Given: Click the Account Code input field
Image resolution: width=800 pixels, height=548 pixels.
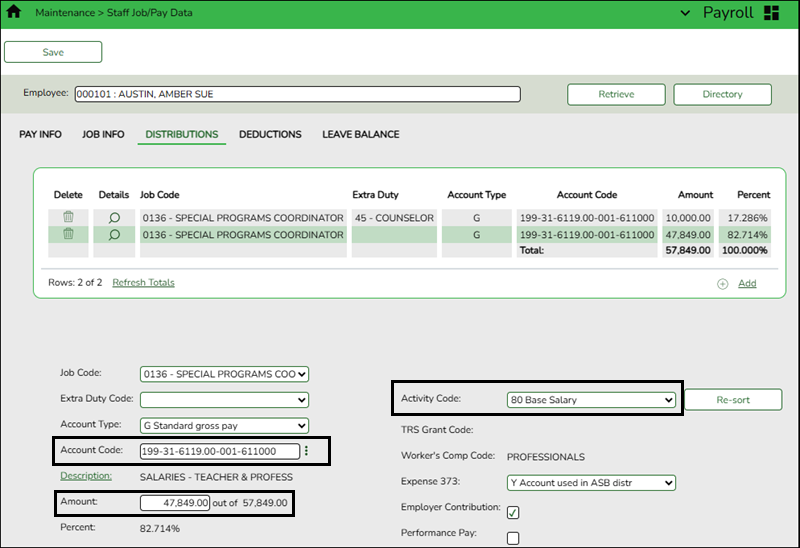Looking at the screenshot, I should (220, 451).
